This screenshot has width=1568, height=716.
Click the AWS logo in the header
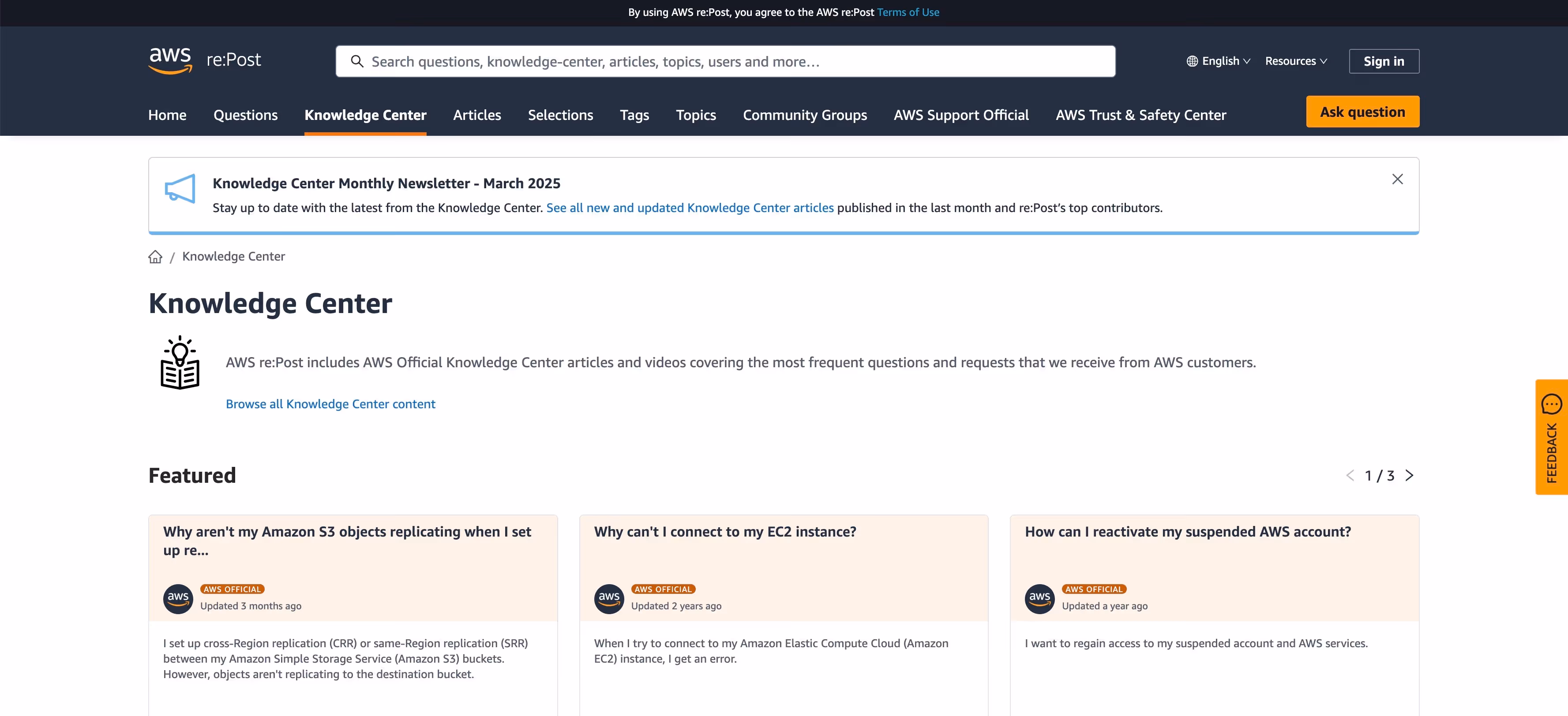[x=170, y=60]
